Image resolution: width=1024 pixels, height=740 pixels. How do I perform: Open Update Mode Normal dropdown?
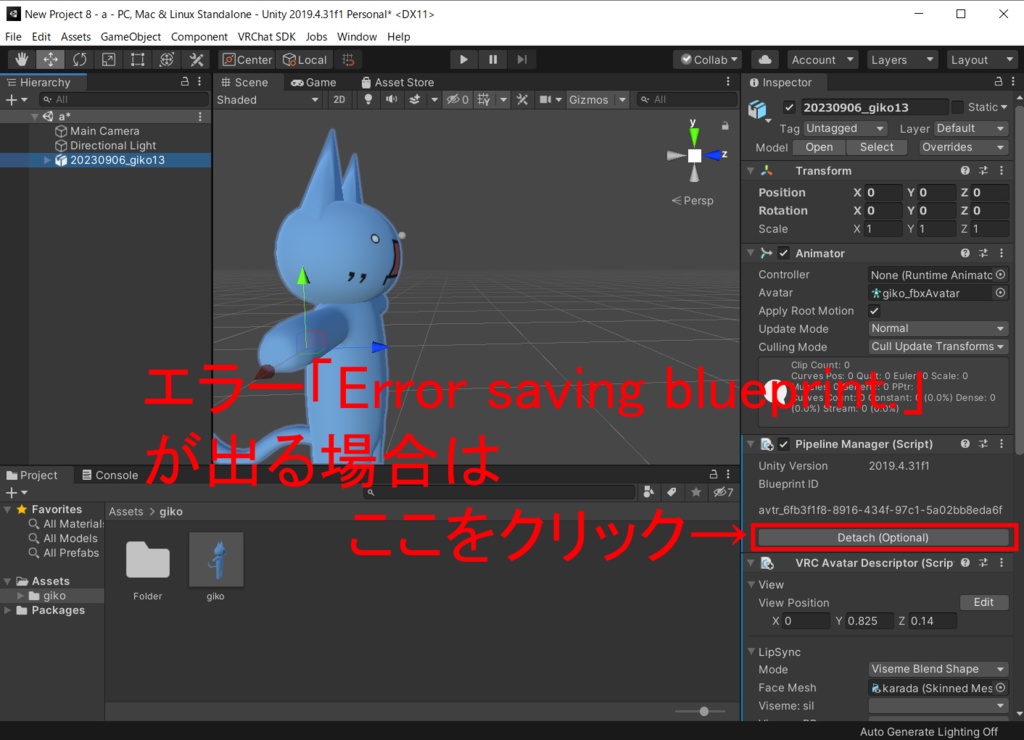[937, 328]
